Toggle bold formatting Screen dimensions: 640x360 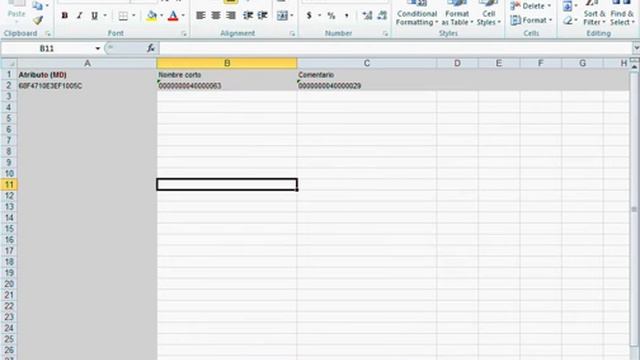click(x=64, y=16)
